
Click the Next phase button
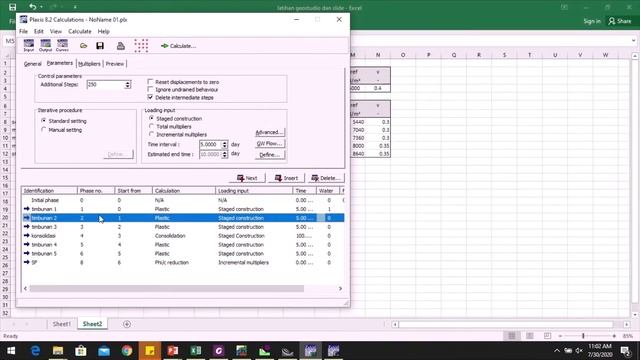pyautogui.click(x=247, y=178)
